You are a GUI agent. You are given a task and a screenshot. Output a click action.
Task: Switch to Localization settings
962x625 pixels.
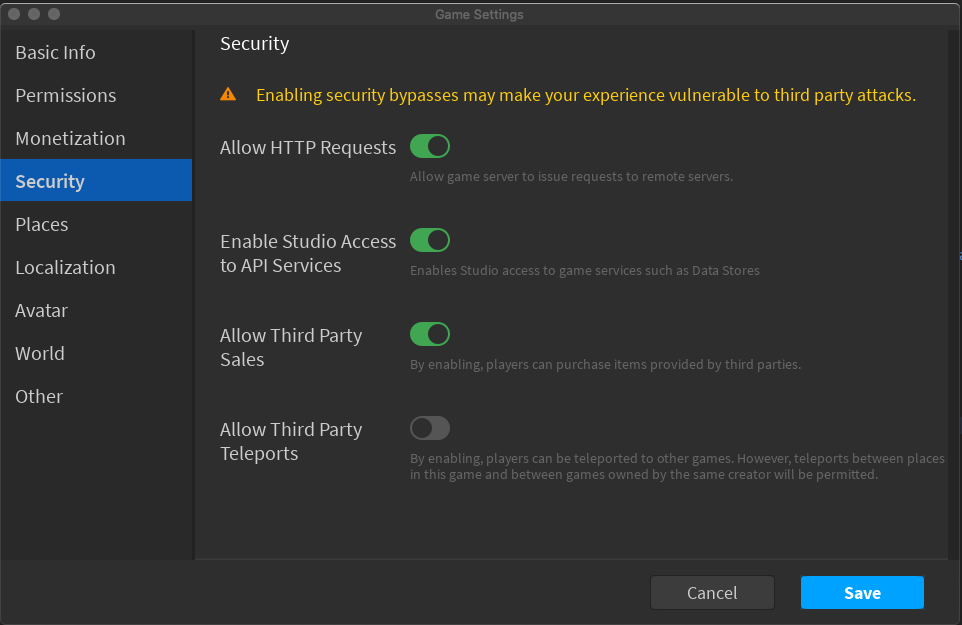coord(66,268)
